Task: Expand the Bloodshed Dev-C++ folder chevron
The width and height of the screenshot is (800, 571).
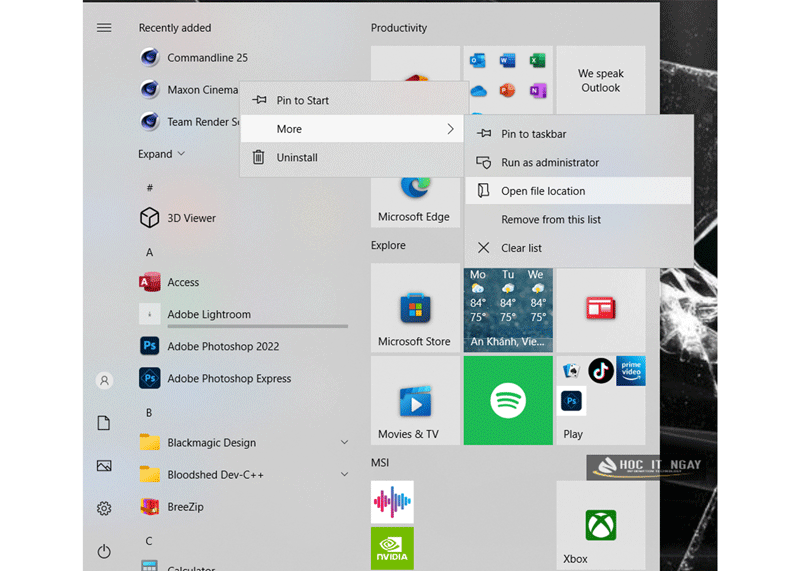Action: (344, 475)
